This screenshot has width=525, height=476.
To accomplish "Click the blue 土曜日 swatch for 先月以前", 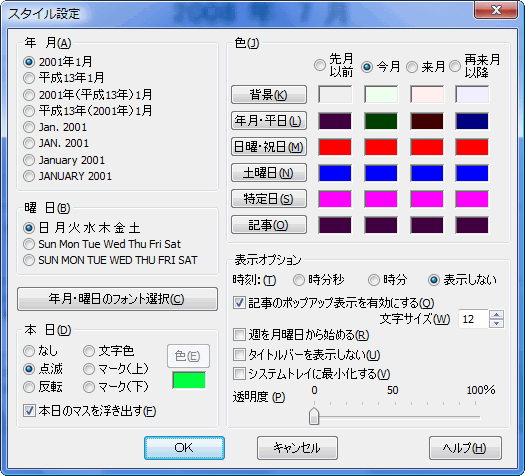I will click(335, 173).
